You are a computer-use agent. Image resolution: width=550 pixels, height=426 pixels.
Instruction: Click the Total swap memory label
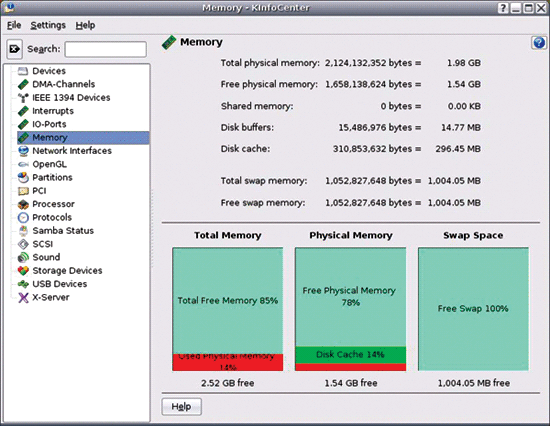point(264,181)
